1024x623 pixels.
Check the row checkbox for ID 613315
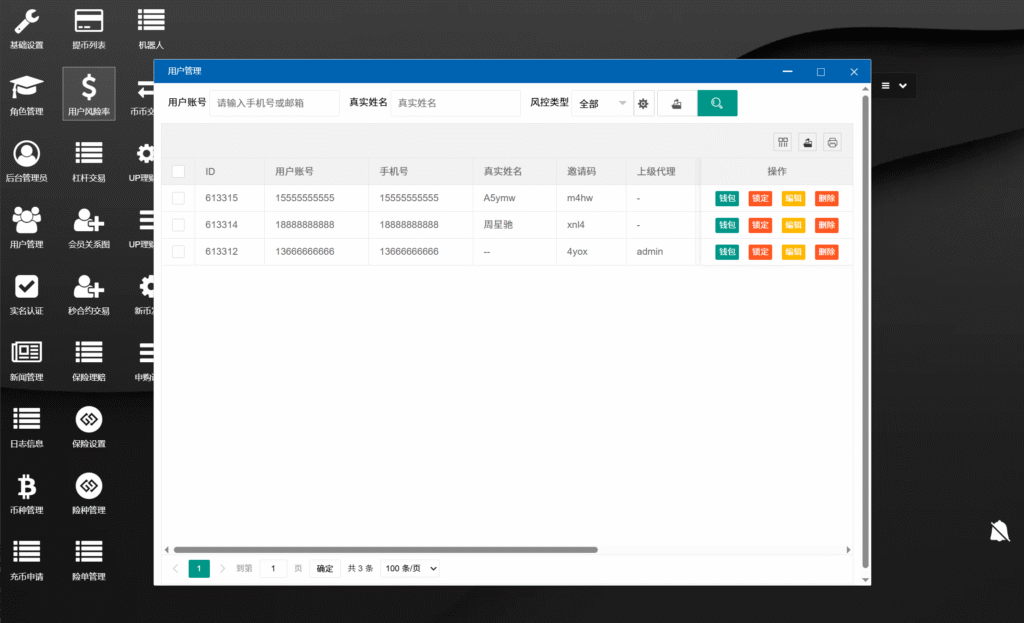tap(178, 198)
